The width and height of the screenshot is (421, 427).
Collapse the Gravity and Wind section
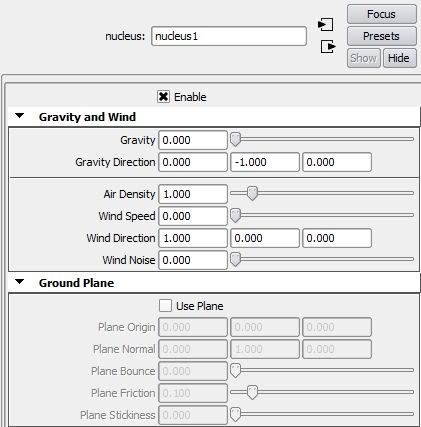pos(20,116)
